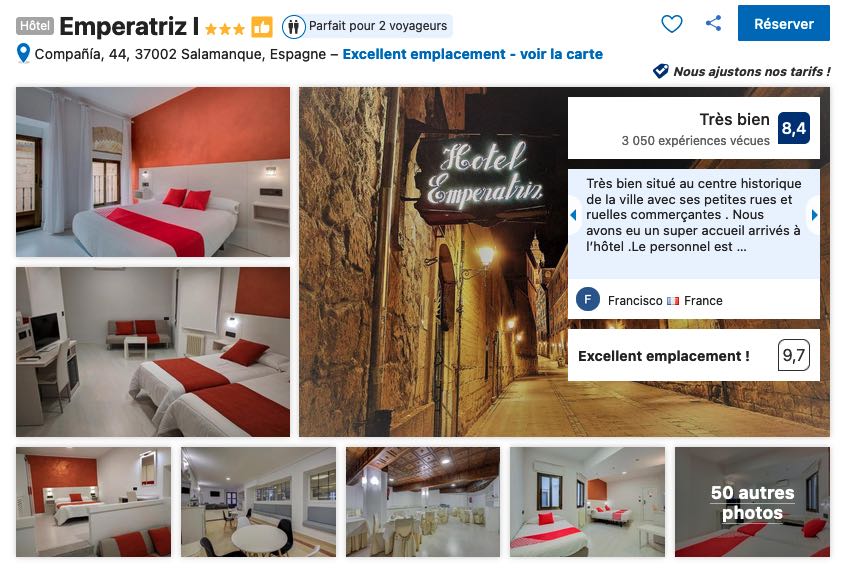Open 'Excellent emplacement - voir la carte' link
The width and height of the screenshot is (846, 573).
coord(473,54)
